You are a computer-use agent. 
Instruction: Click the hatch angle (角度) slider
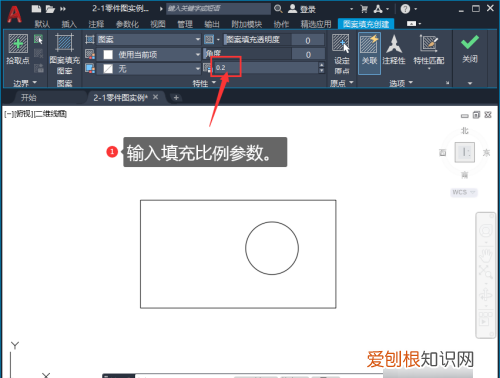247,54
